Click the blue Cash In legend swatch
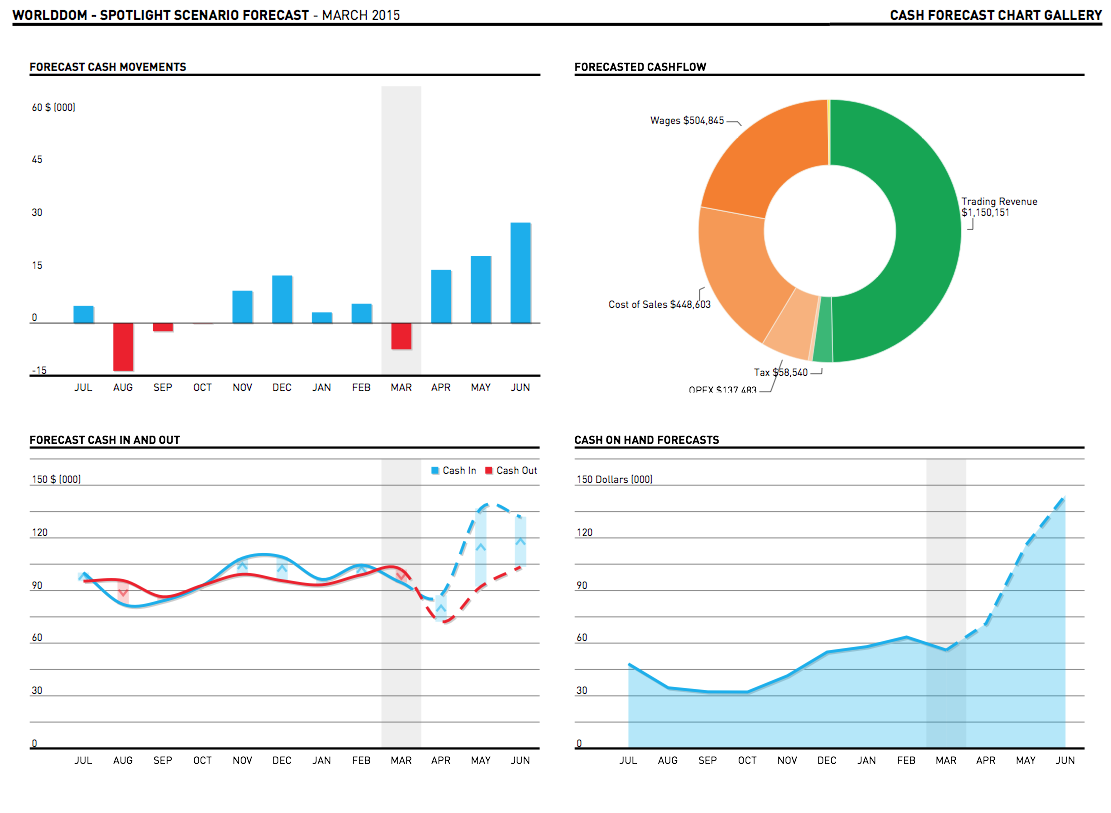 (x=435, y=471)
